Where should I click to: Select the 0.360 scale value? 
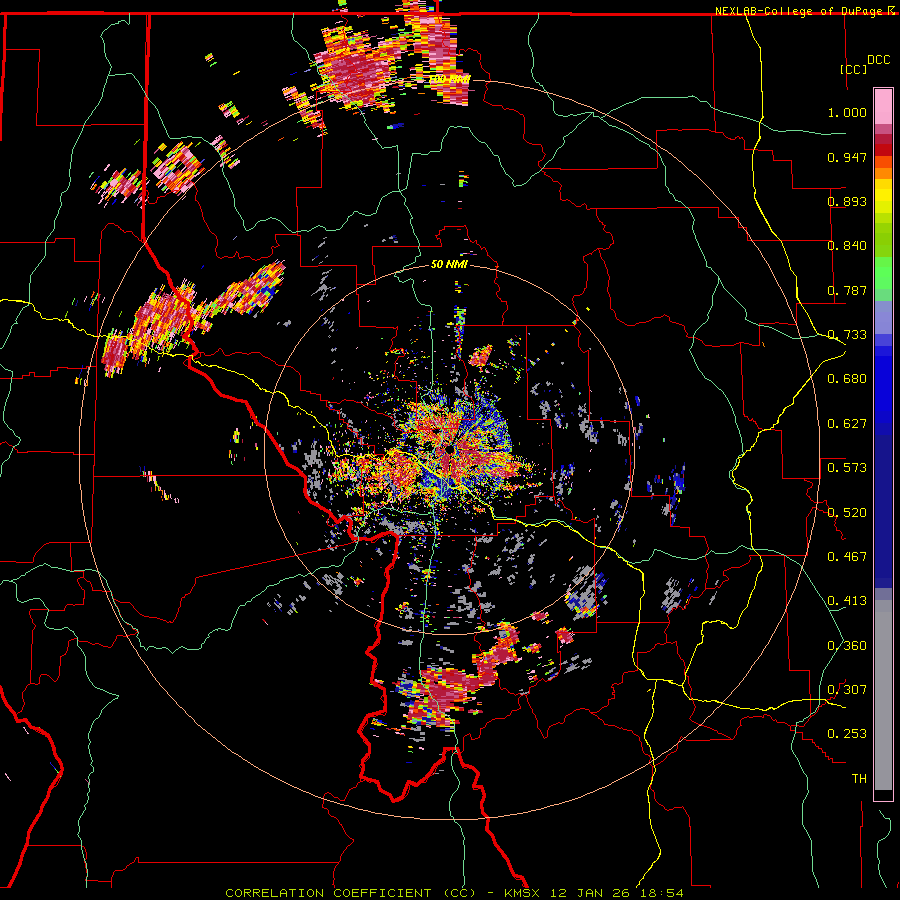pos(847,645)
